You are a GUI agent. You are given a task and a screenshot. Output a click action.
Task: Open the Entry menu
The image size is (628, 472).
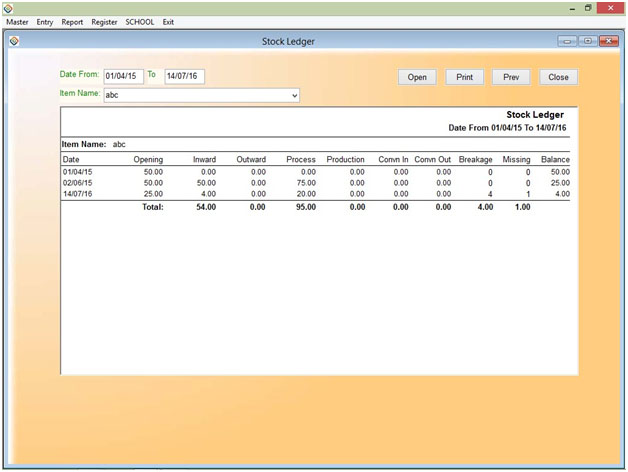click(x=45, y=21)
